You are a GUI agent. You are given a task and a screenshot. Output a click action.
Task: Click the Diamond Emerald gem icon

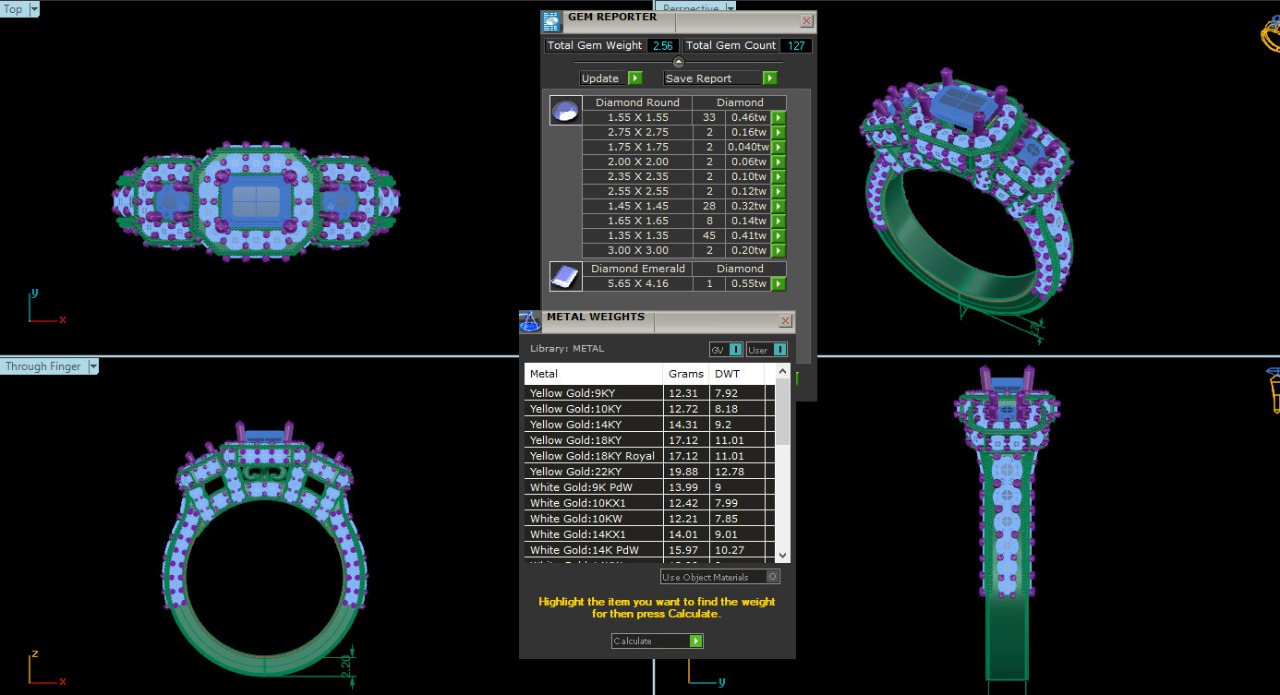pos(565,276)
